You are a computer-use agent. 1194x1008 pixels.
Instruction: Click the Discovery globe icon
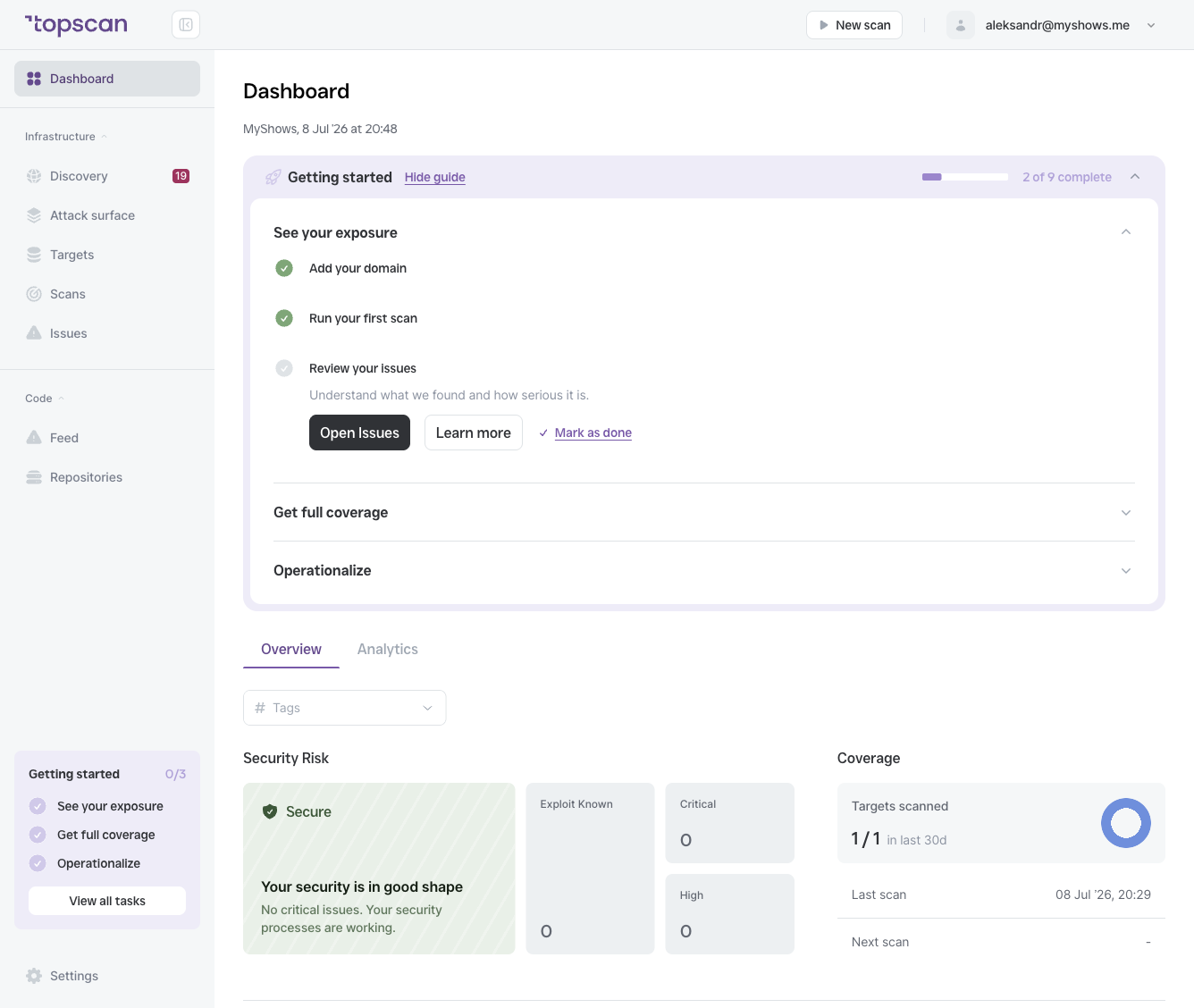34,176
